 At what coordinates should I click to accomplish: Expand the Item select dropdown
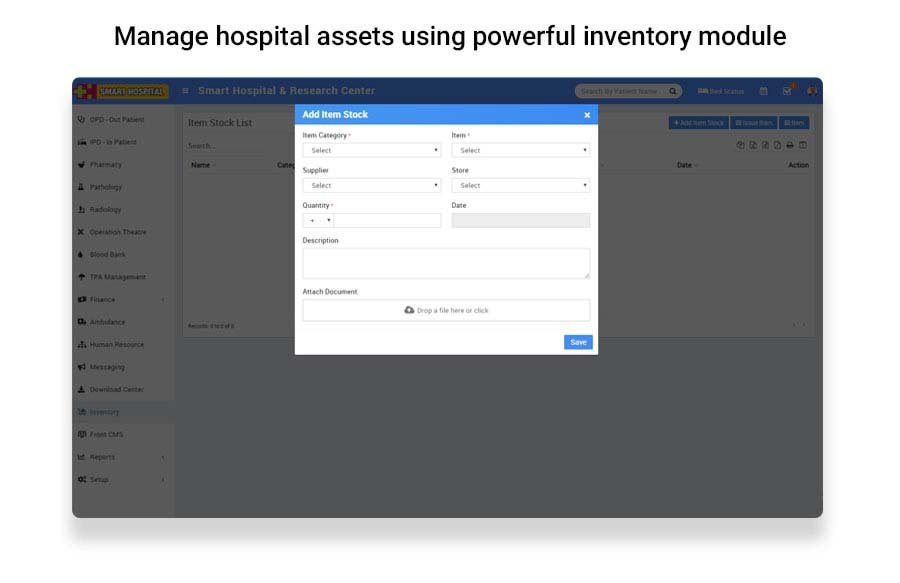520,150
